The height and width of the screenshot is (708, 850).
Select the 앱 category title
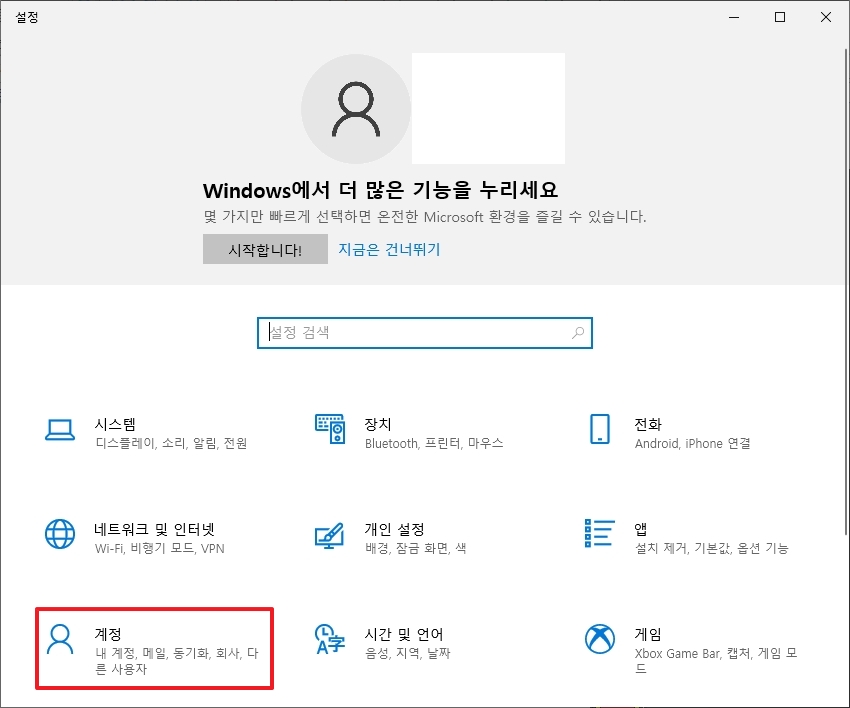pos(641,529)
